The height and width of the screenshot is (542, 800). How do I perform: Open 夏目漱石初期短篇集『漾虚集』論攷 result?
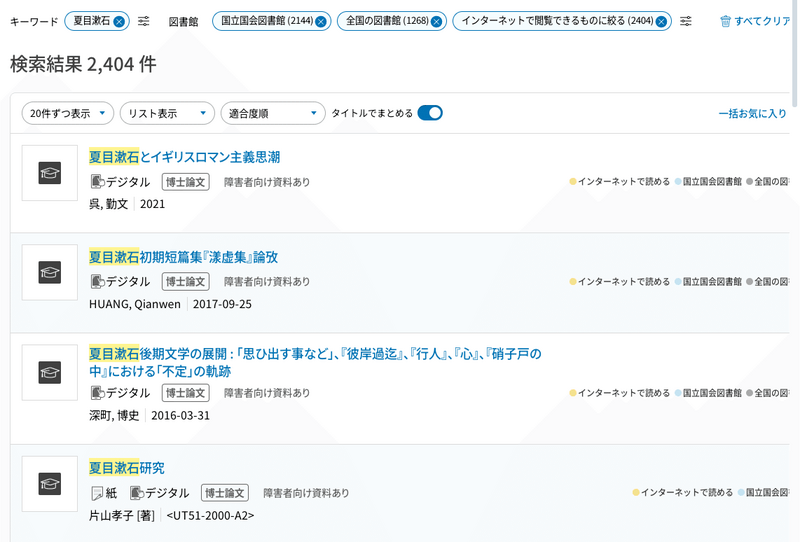click(x=184, y=257)
